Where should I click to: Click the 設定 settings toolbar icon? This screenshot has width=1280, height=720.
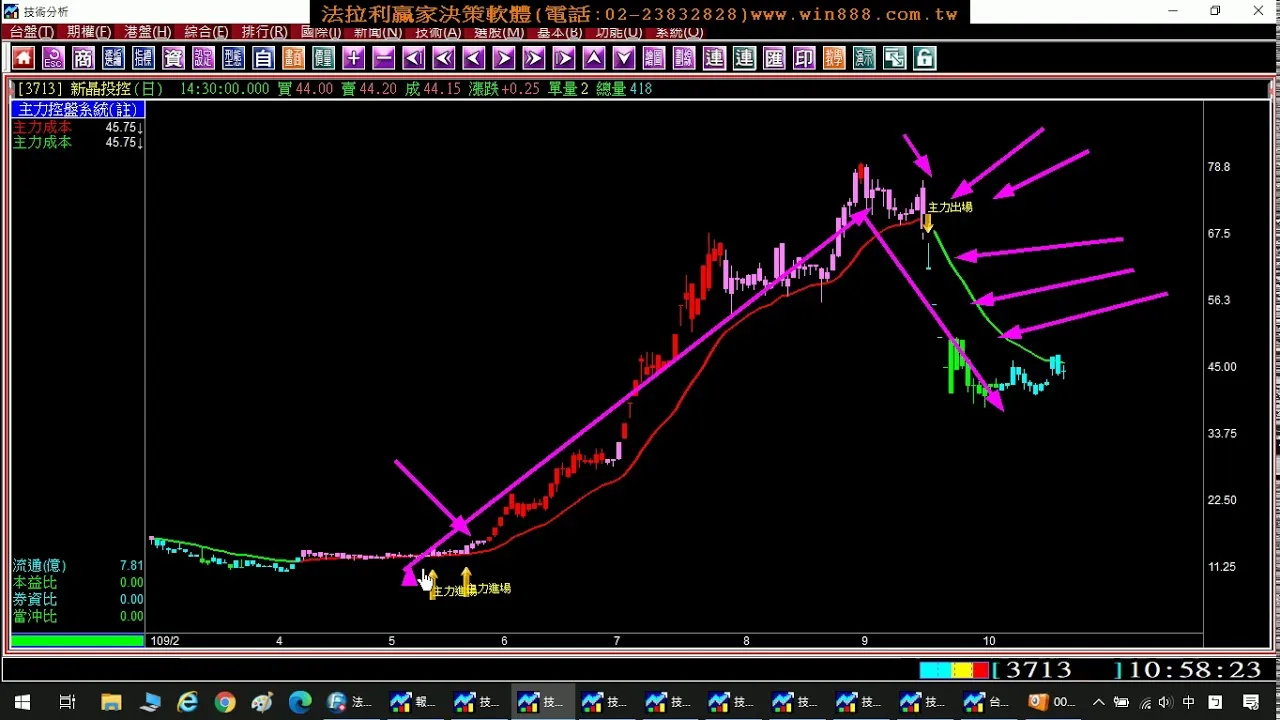[x=203, y=58]
